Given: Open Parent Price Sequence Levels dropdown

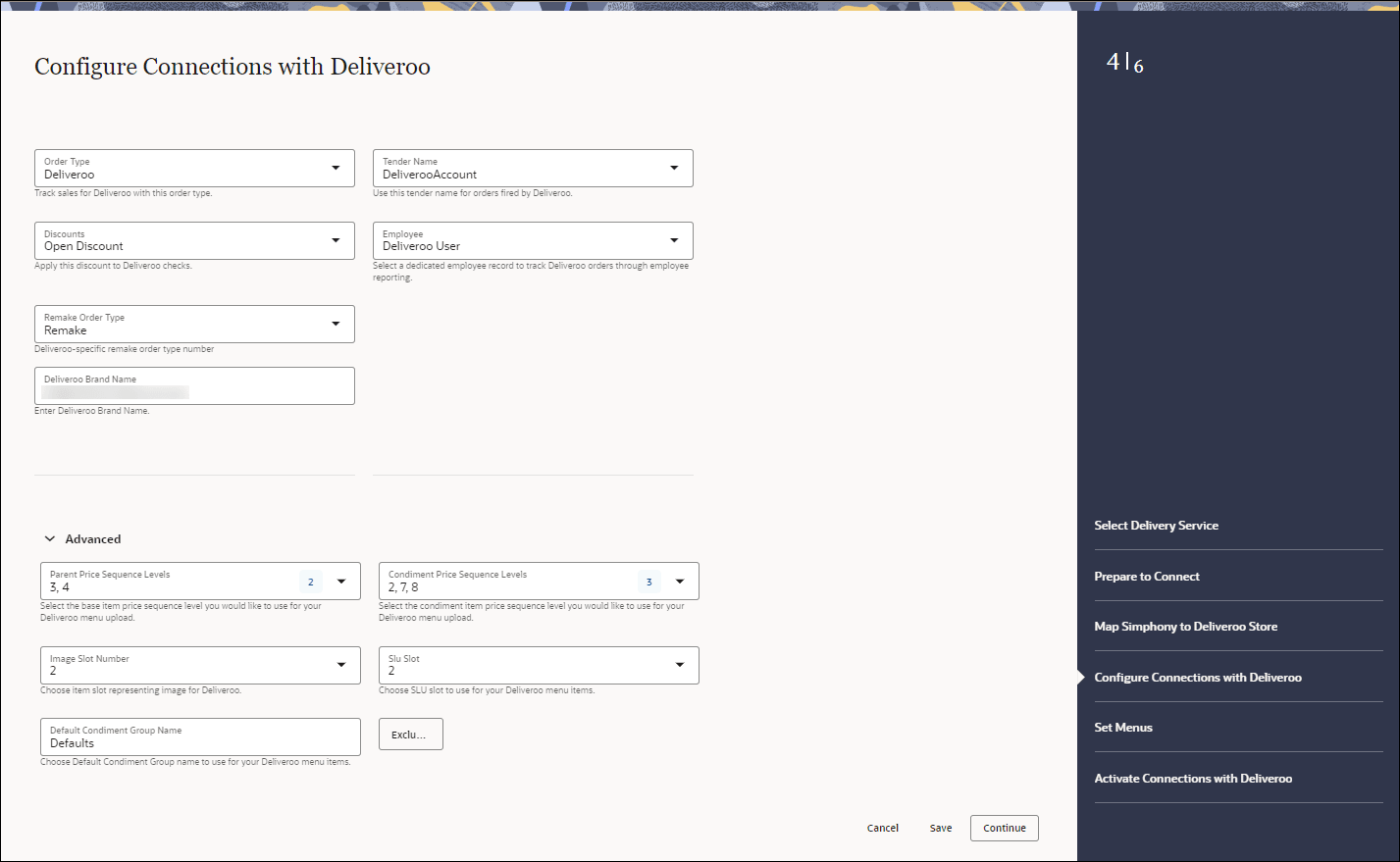Looking at the screenshot, I should (x=200, y=581).
